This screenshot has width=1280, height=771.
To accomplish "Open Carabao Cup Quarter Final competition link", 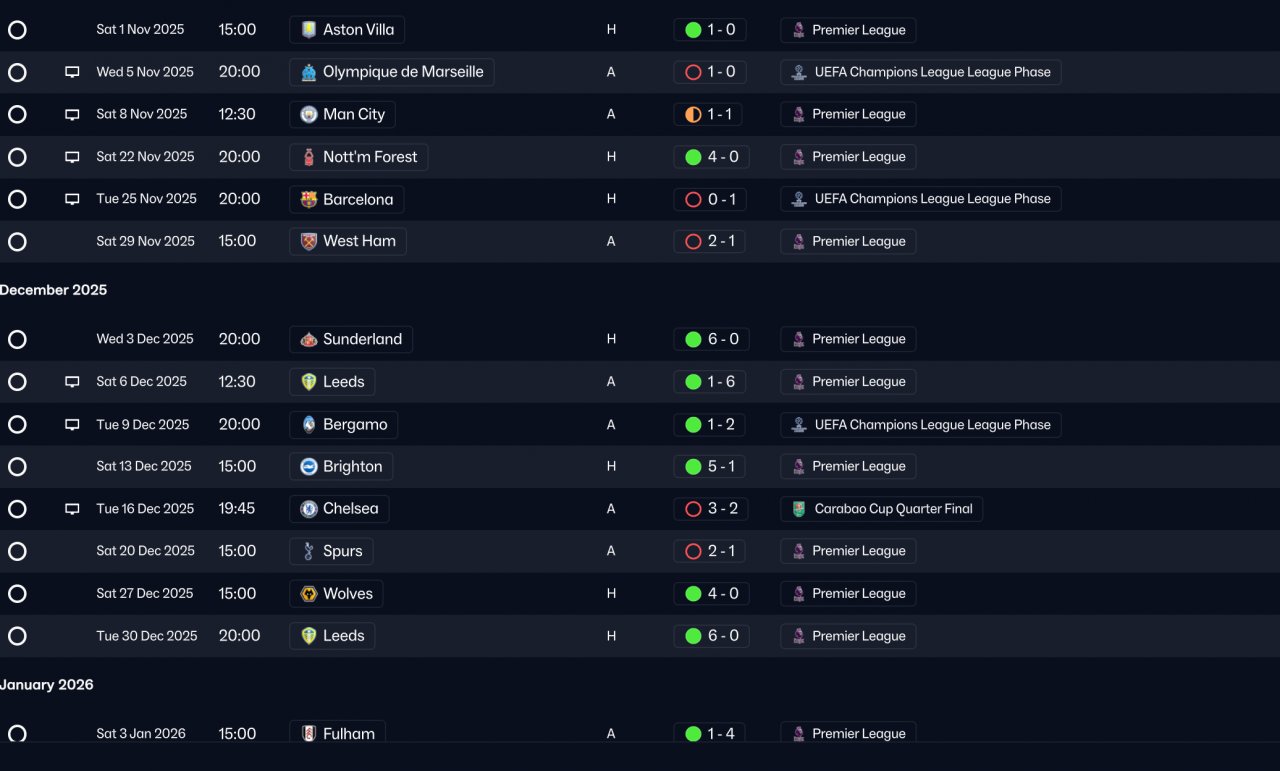I will [x=882, y=509].
